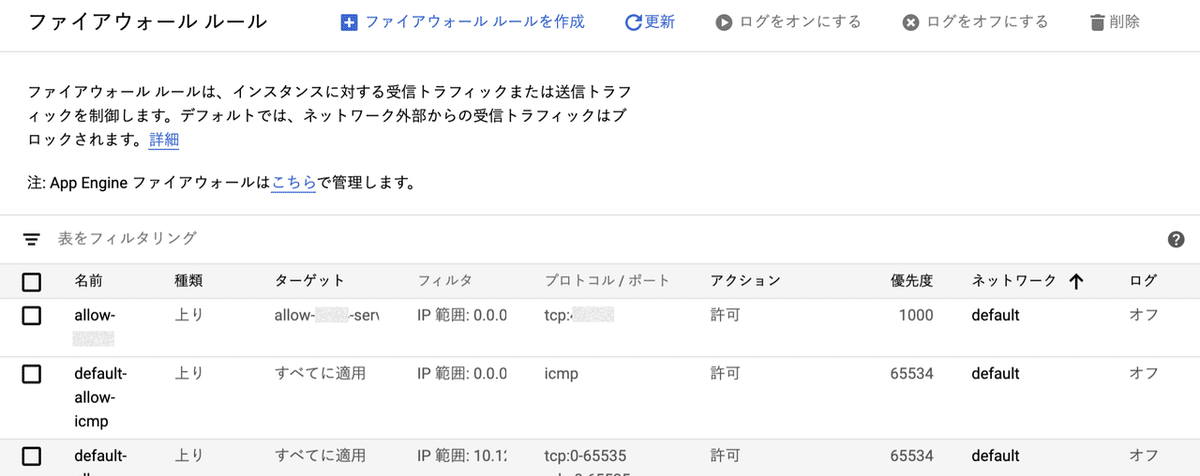Open the 詳細 link
Viewport: 1200px width, 476px height.
point(164,140)
